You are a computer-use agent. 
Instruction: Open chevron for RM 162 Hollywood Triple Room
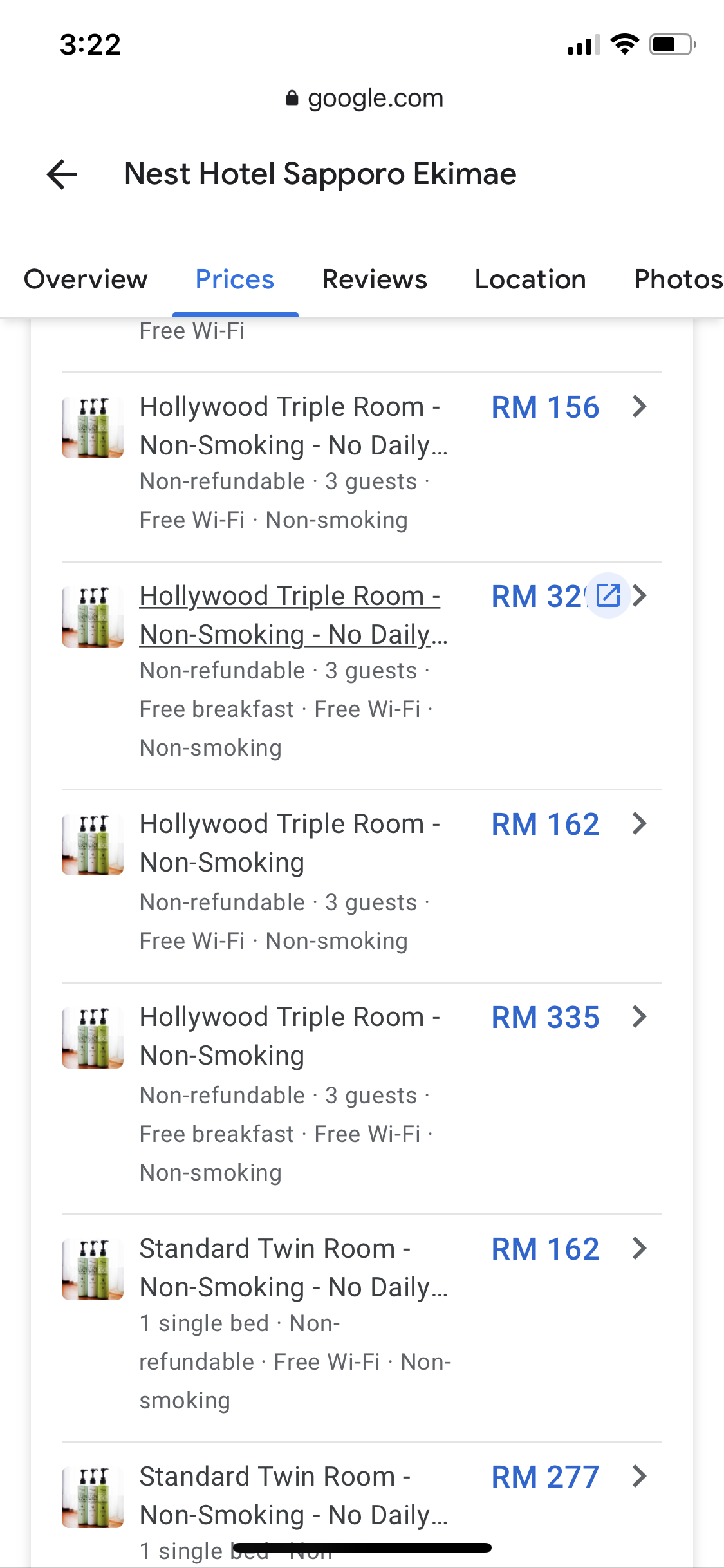pos(639,824)
